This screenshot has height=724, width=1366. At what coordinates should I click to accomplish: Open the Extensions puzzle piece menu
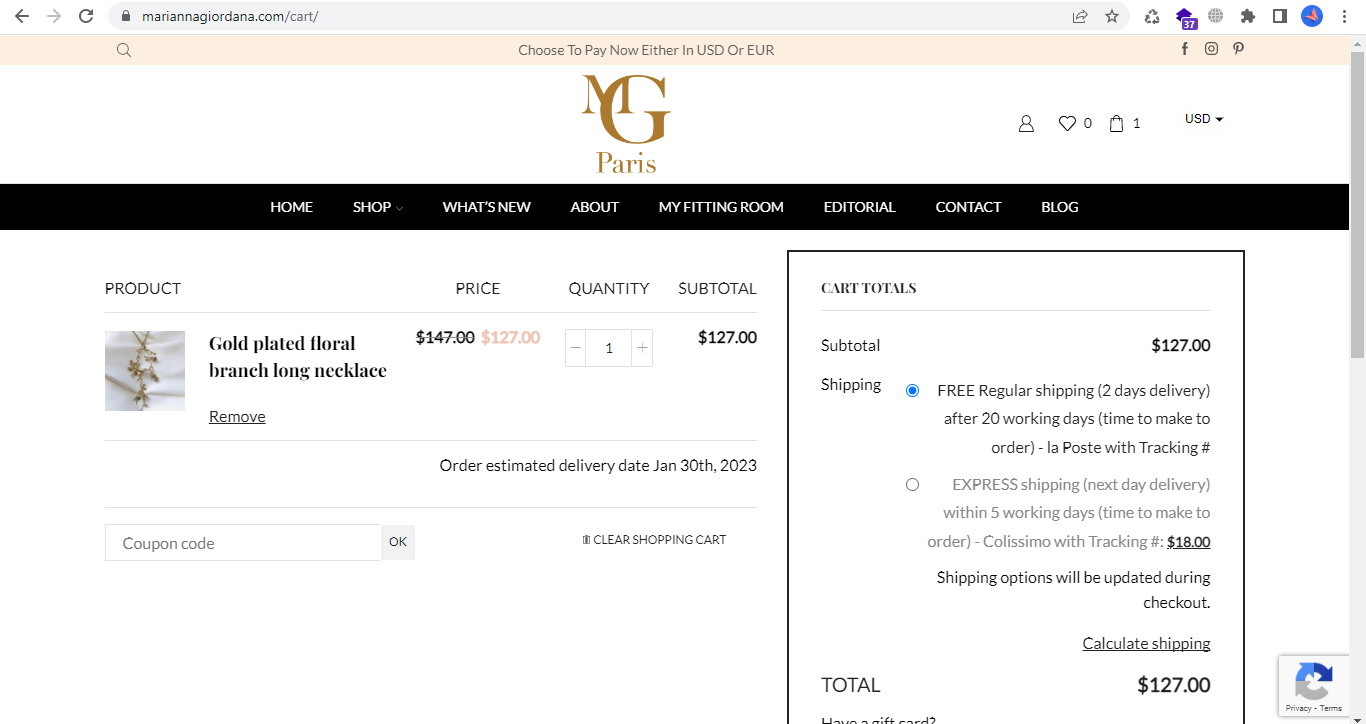[x=1247, y=16]
